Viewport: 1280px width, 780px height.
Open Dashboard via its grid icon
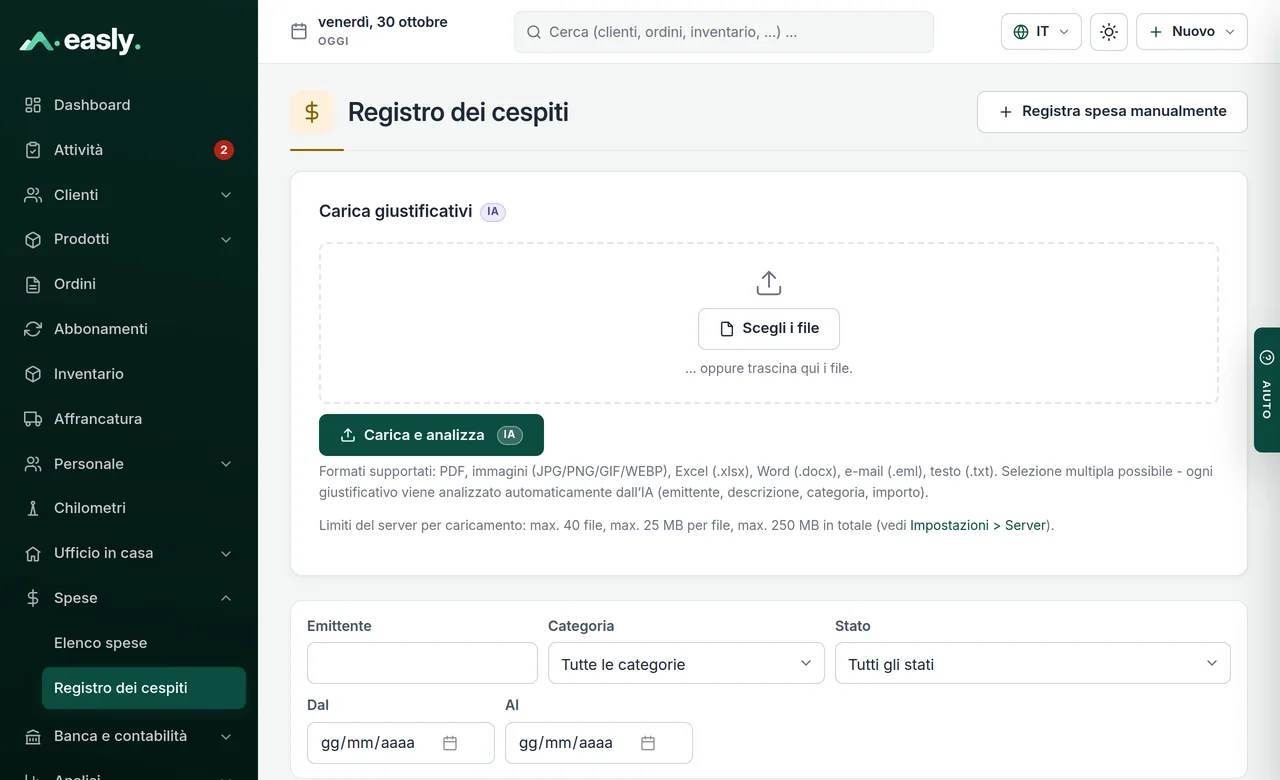33,105
